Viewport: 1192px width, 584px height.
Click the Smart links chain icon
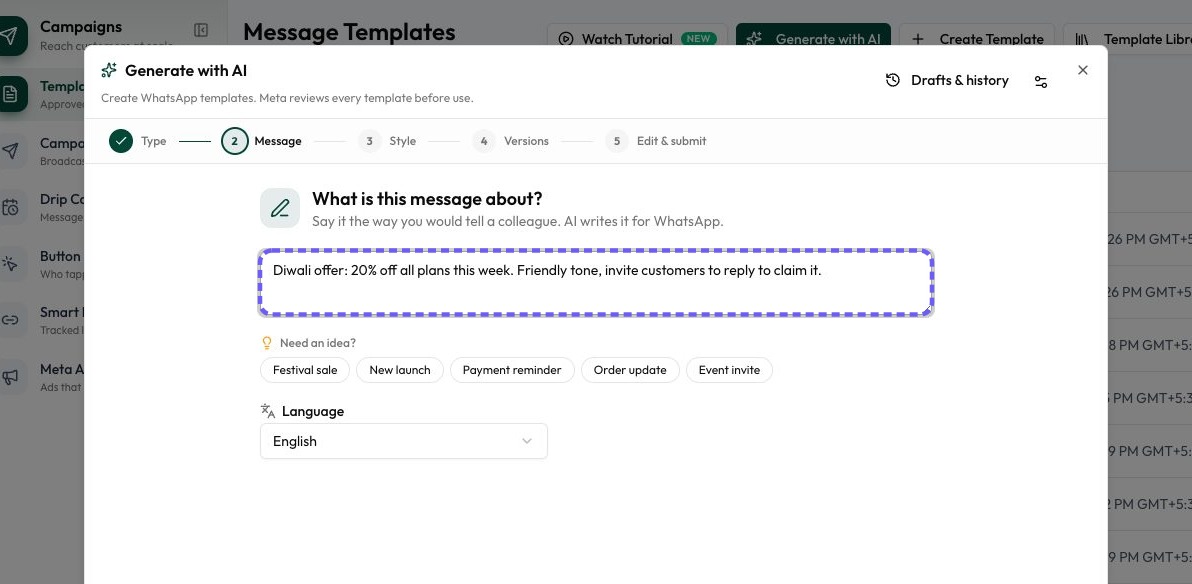coord(10,319)
